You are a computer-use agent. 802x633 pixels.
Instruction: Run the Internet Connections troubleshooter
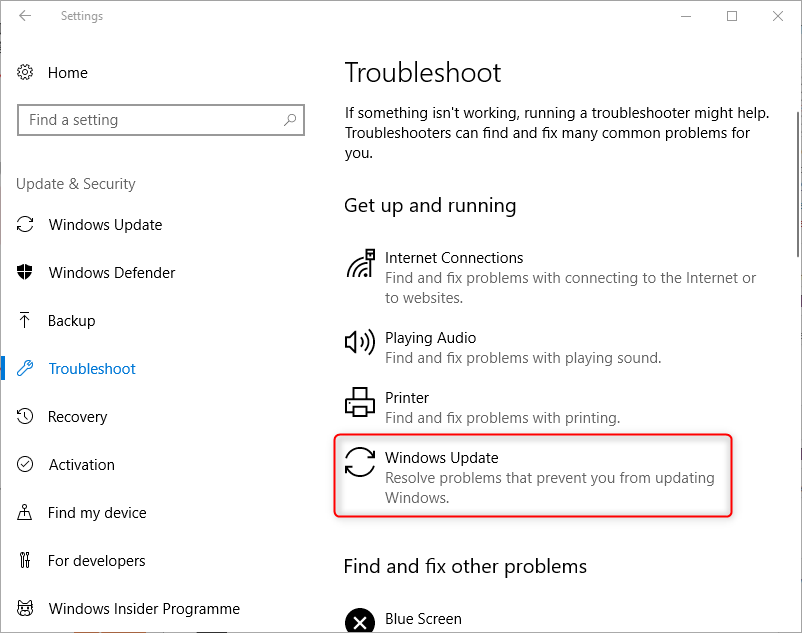tap(454, 258)
